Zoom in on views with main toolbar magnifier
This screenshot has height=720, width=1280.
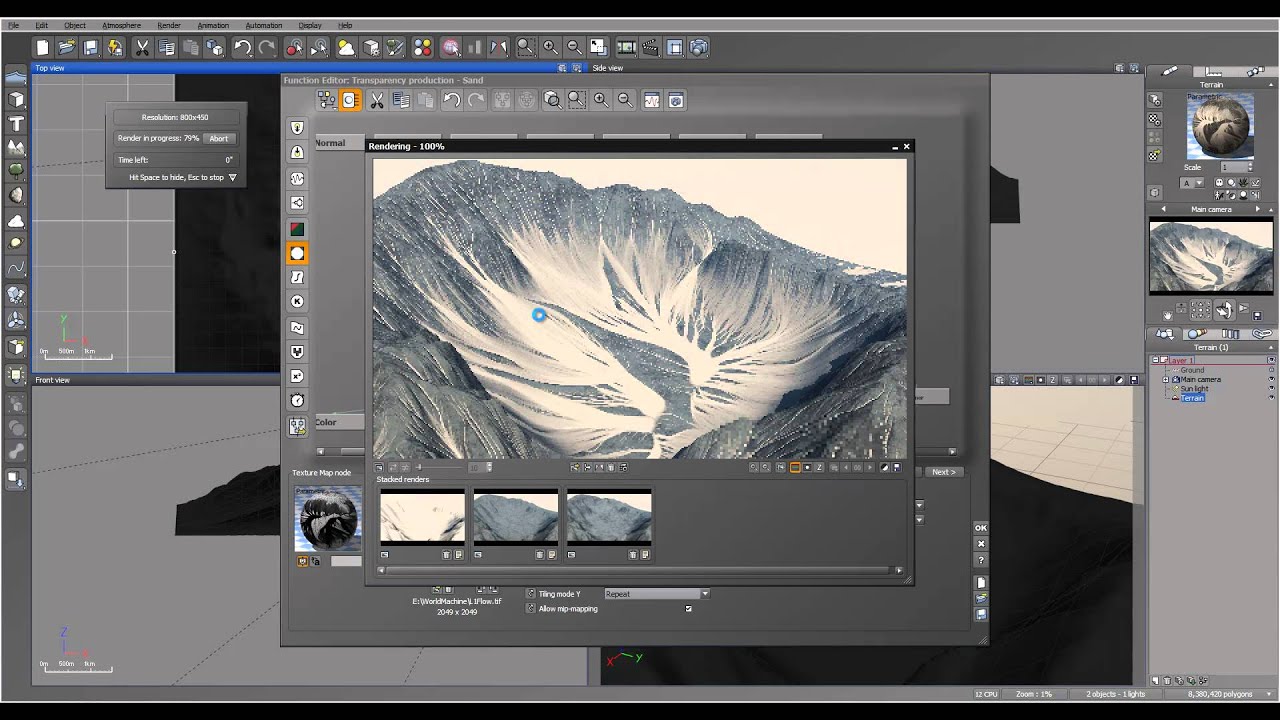tap(550, 47)
